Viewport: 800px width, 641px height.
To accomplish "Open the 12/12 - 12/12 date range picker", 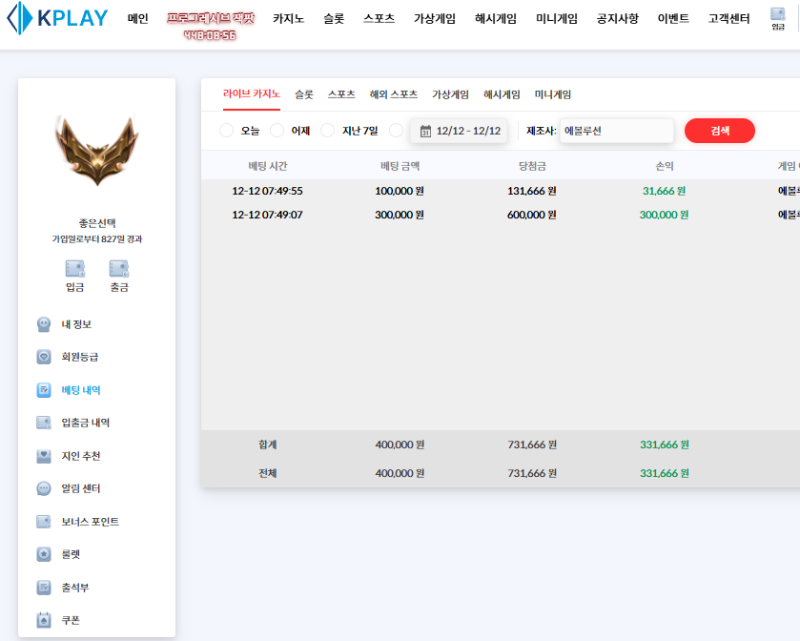I will [x=460, y=131].
